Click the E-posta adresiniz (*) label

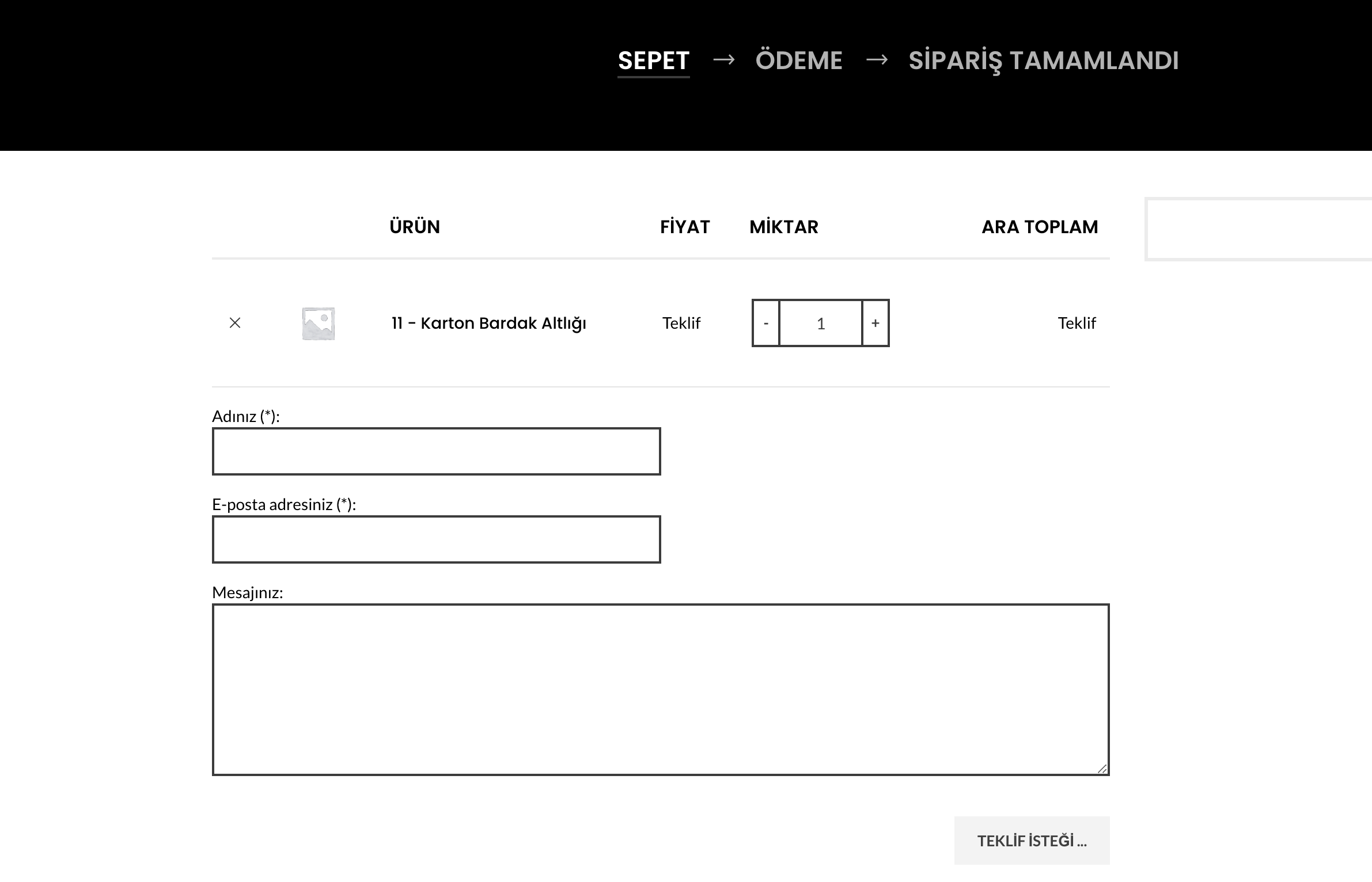click(284, 504)
